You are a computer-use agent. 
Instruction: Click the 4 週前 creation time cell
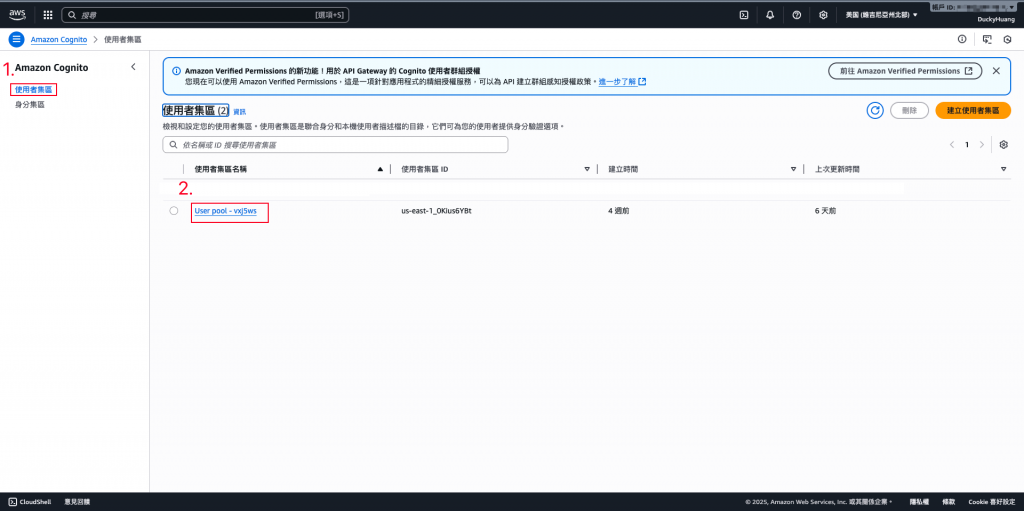(618, 211)
